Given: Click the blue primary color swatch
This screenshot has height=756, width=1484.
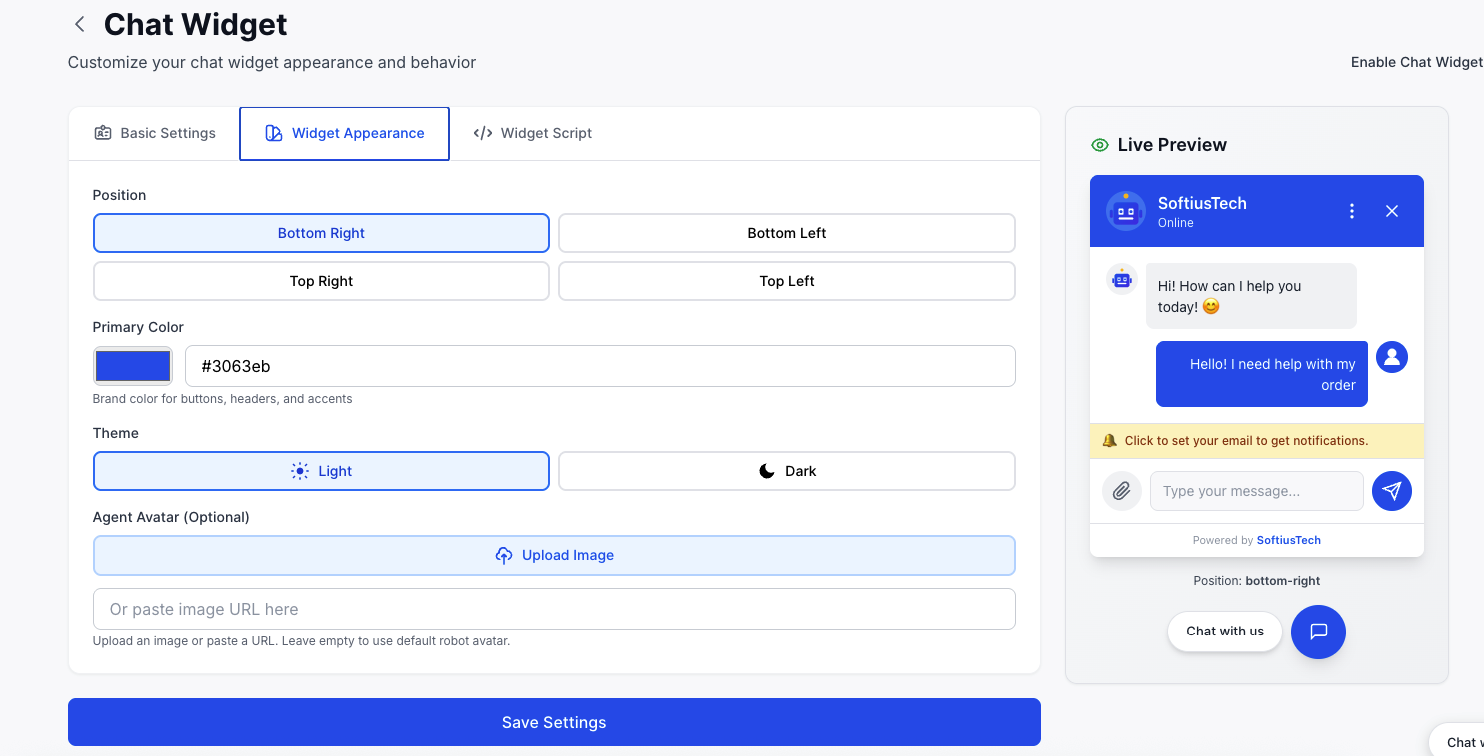Looking at the screenshot, I should point(133,366).
